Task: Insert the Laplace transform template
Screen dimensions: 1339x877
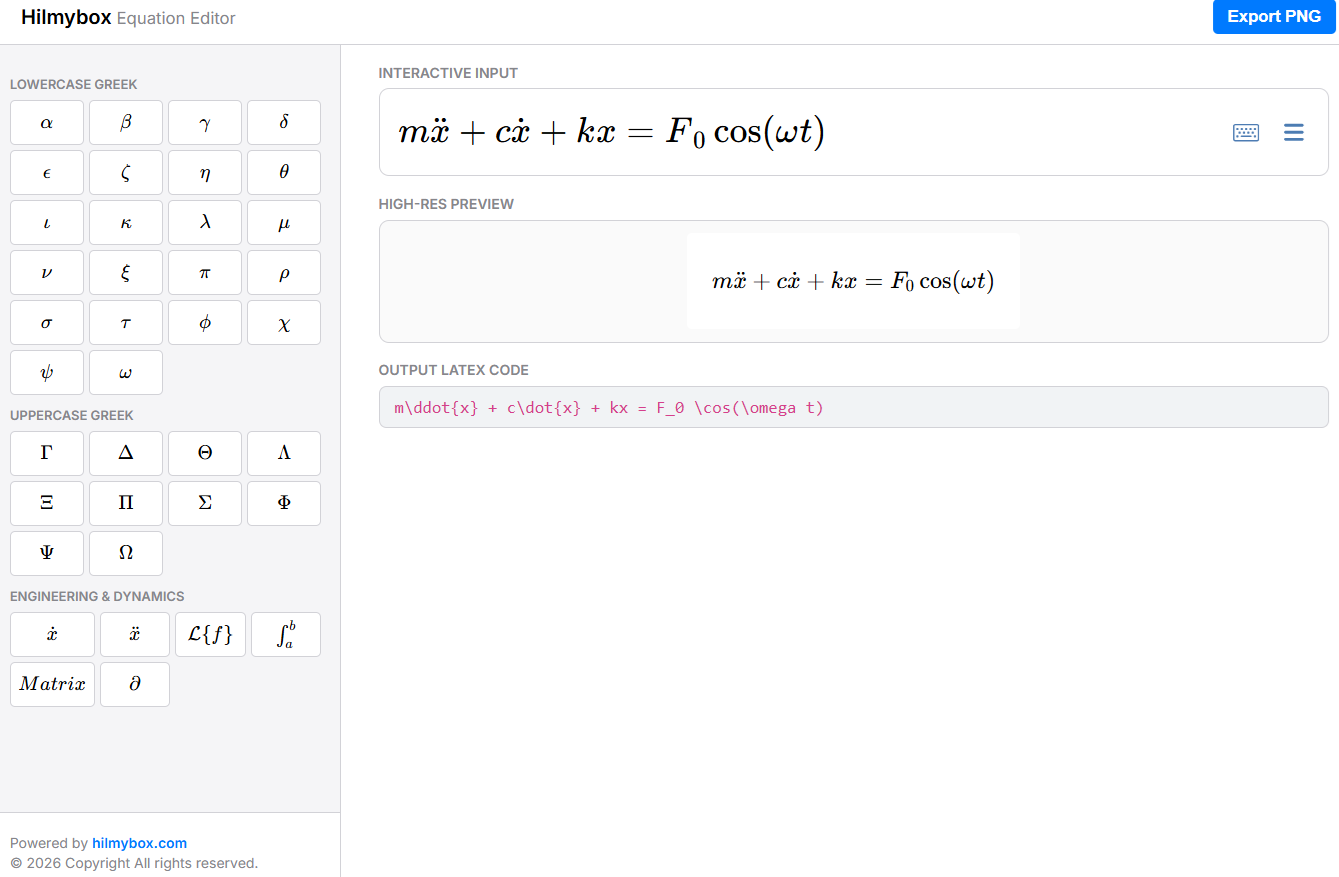Action: [210, 634]
